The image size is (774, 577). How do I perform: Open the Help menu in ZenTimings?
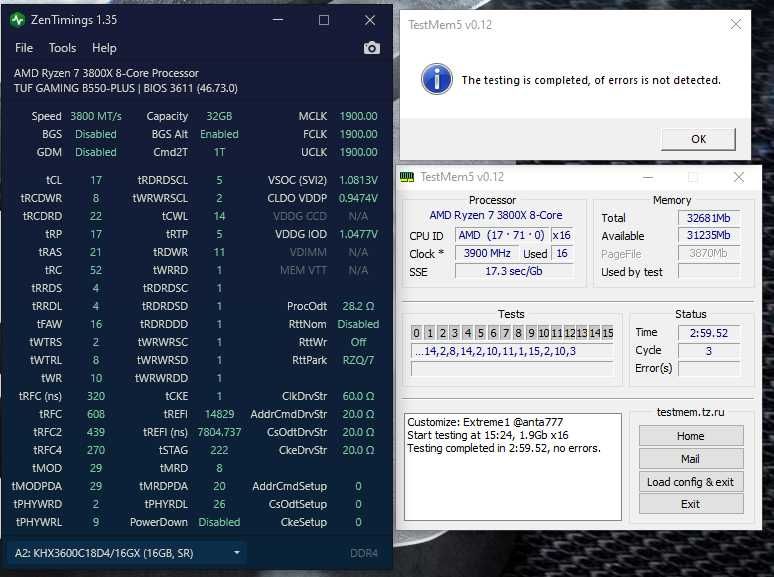coord(104,48)
